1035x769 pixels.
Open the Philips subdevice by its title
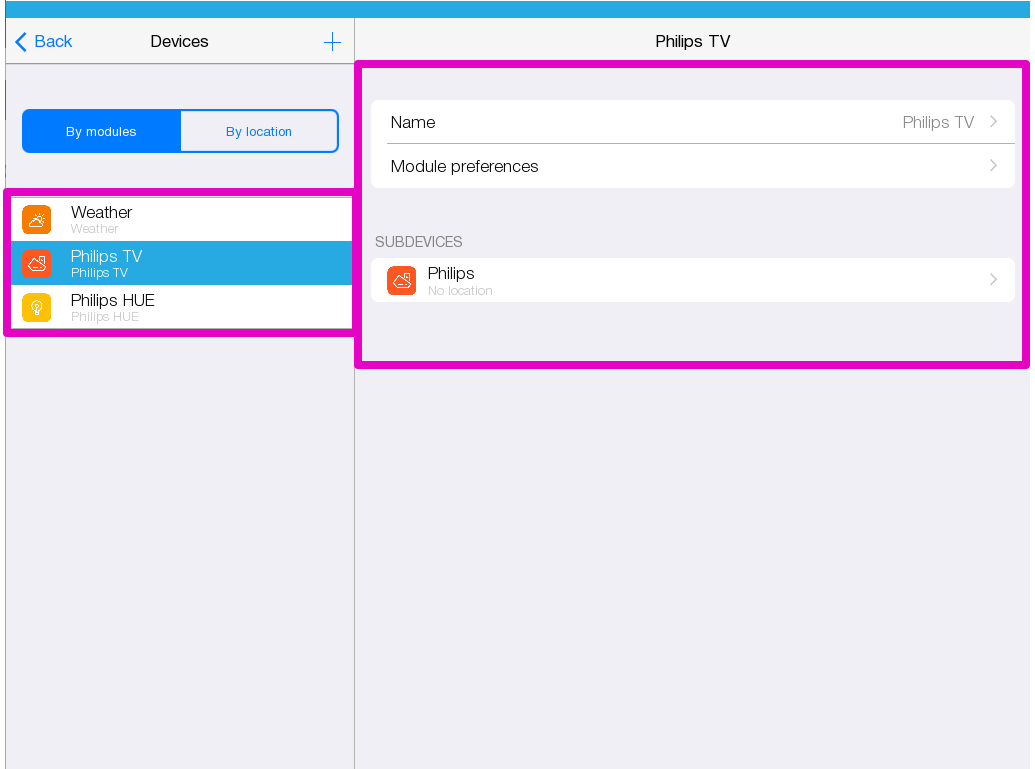coord(451,273)
